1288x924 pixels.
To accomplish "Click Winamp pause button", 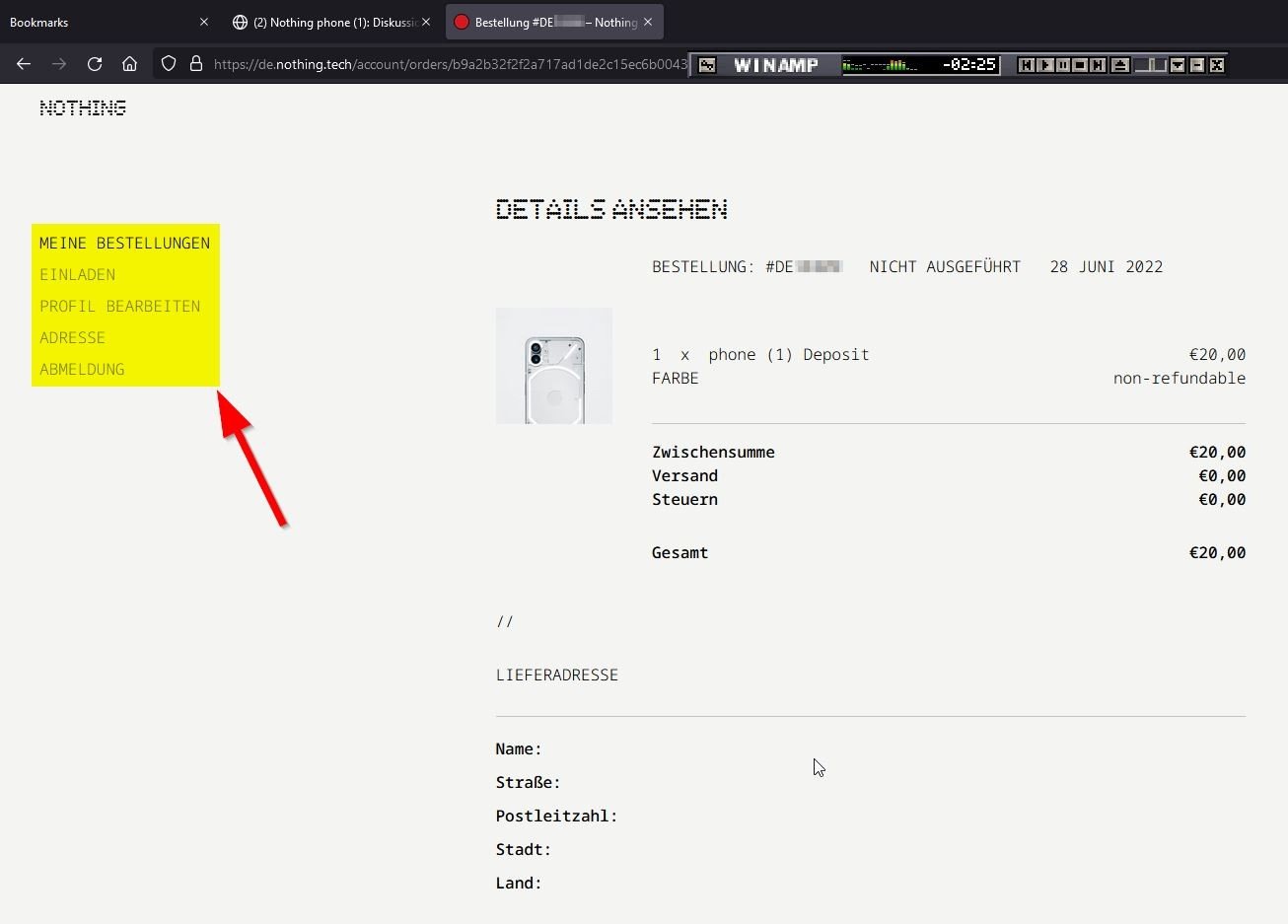I will tap(1062, 65).
